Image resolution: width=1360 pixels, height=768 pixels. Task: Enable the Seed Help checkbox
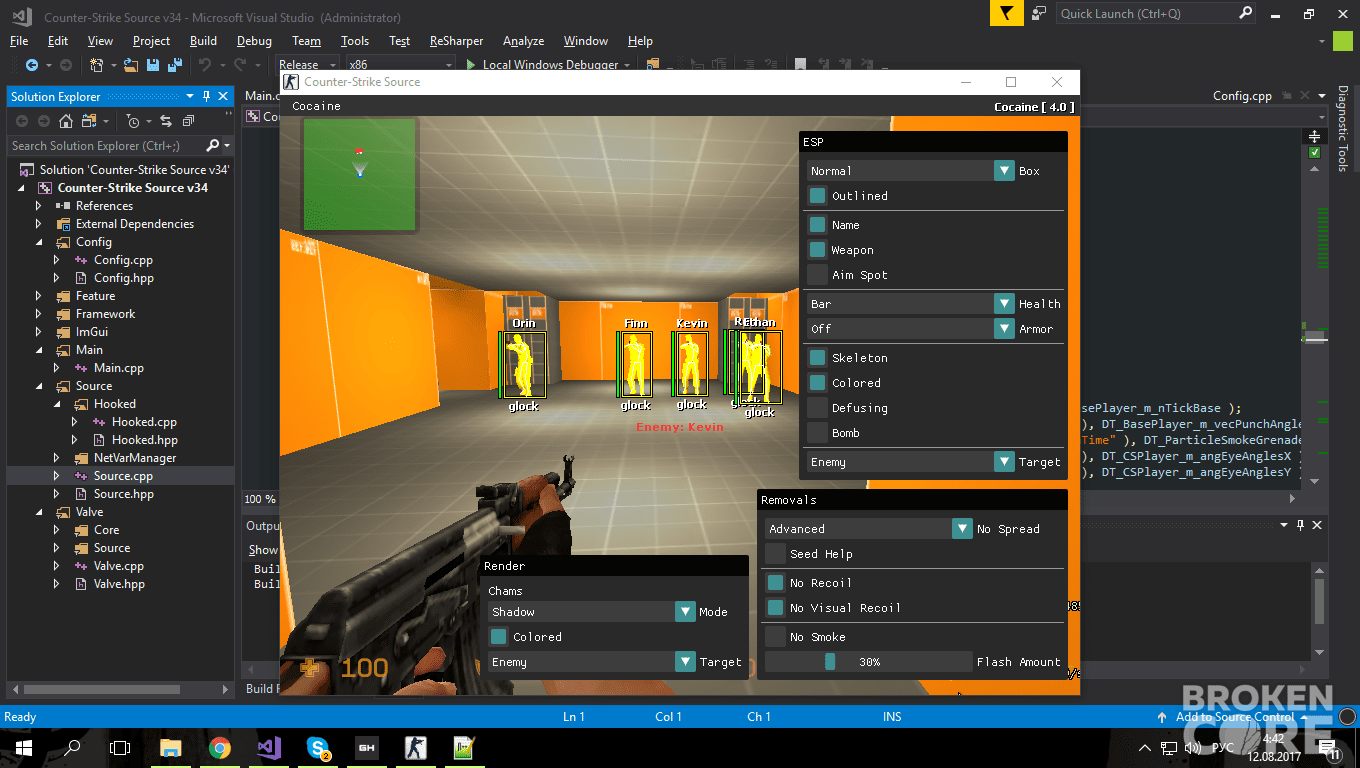pos(775,554)
